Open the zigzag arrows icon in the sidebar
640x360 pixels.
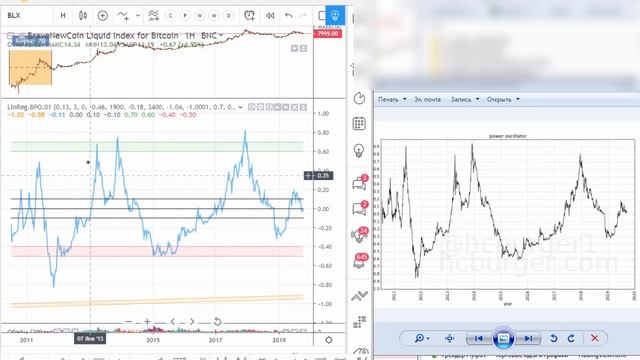(360, 296)
